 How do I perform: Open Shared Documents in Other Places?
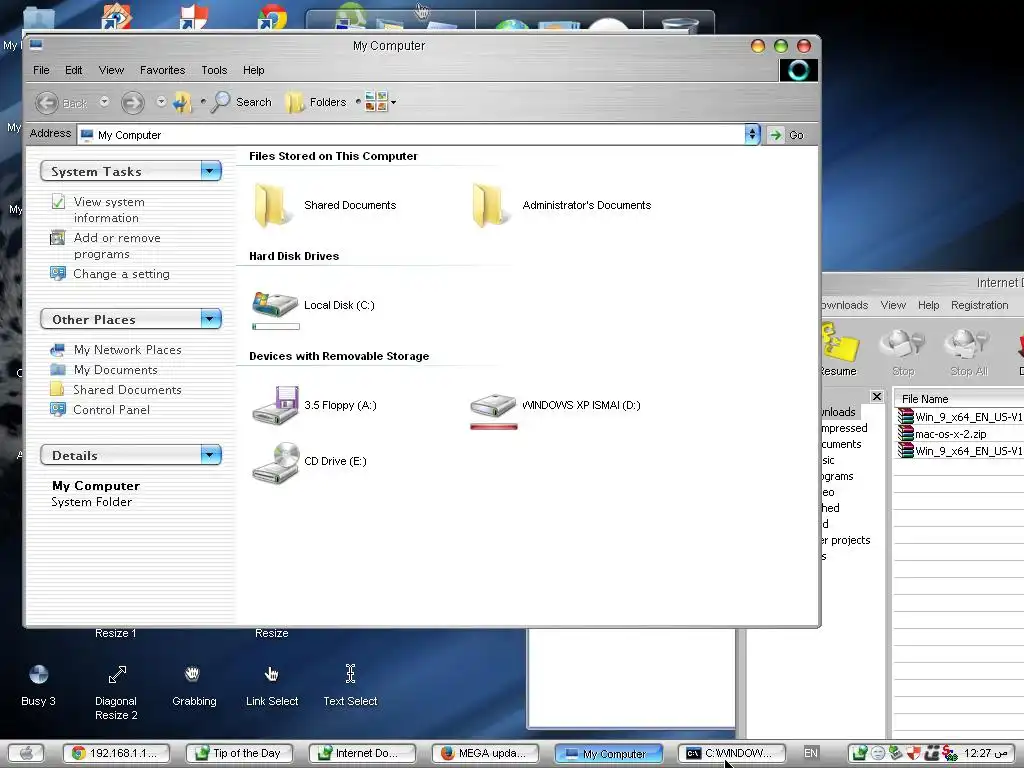tap(127, 389)
